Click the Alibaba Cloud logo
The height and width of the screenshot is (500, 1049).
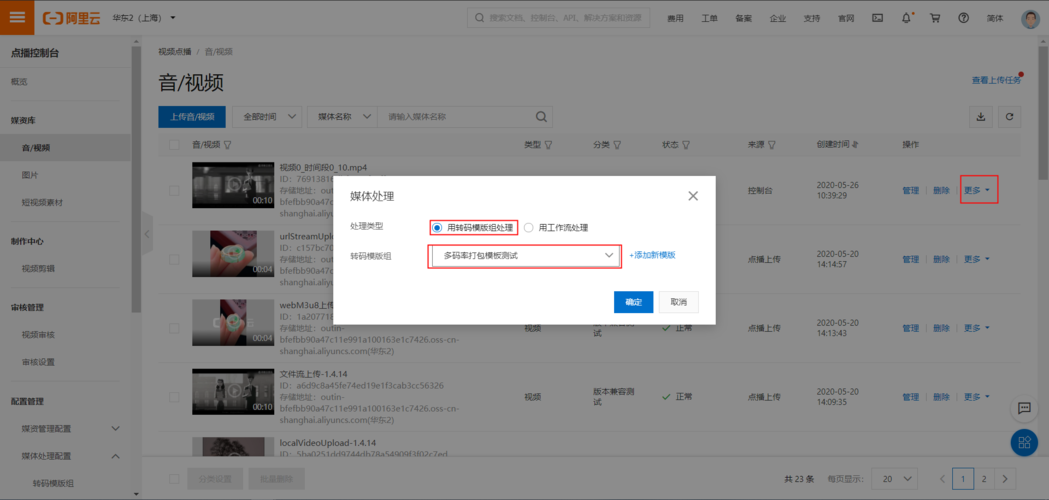71,18
